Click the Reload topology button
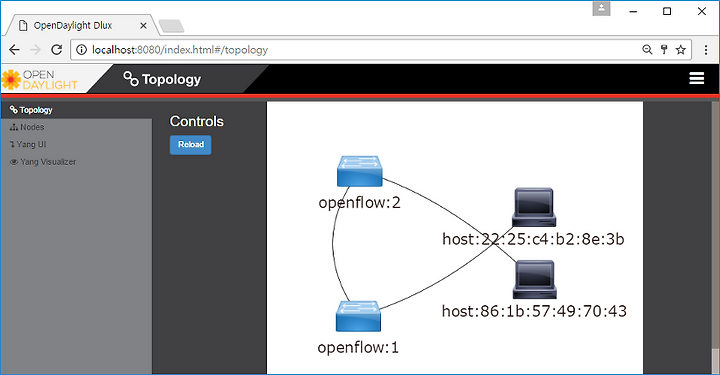The image size is (720, 375). tap(191, 145)
